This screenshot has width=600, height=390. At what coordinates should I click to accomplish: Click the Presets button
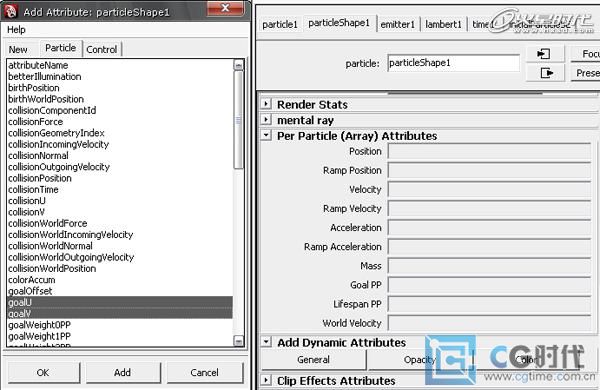(x=585, y=73)
